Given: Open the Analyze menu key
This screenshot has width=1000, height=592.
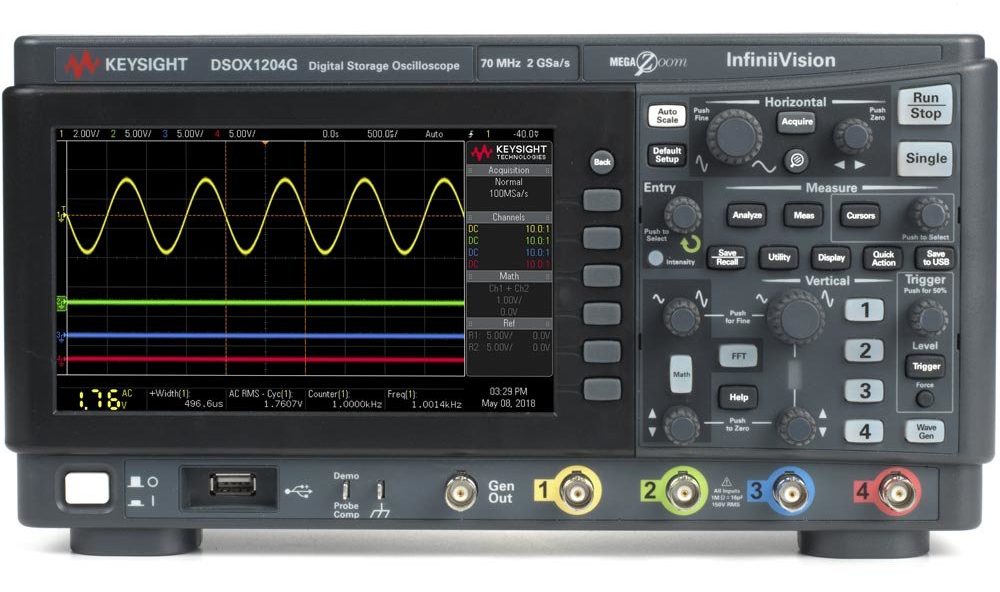Looking at the screenshot, I should [x=747, y=216].
